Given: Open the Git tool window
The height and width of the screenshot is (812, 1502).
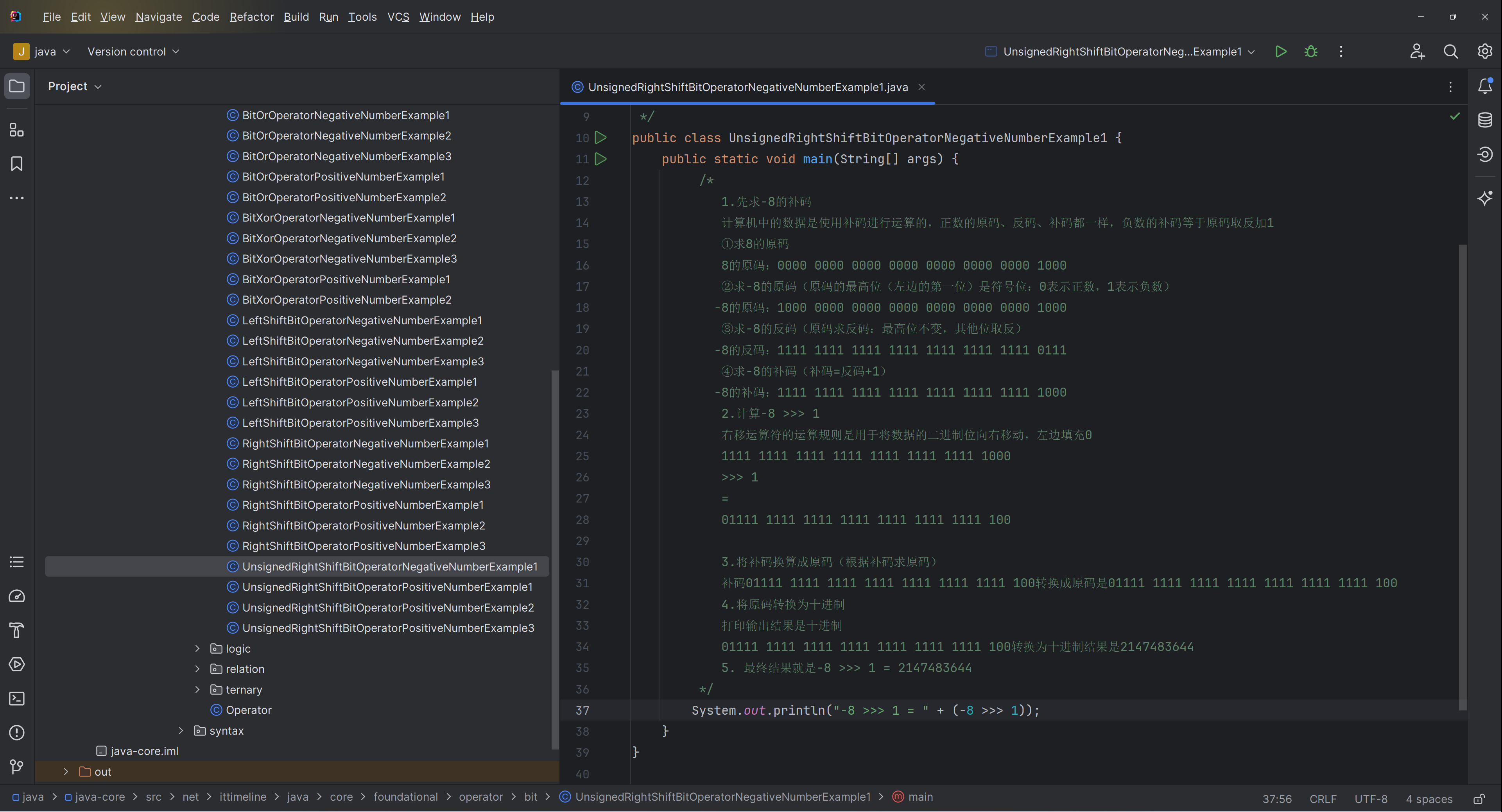Looking at the screenshot, I should point(17,767).
